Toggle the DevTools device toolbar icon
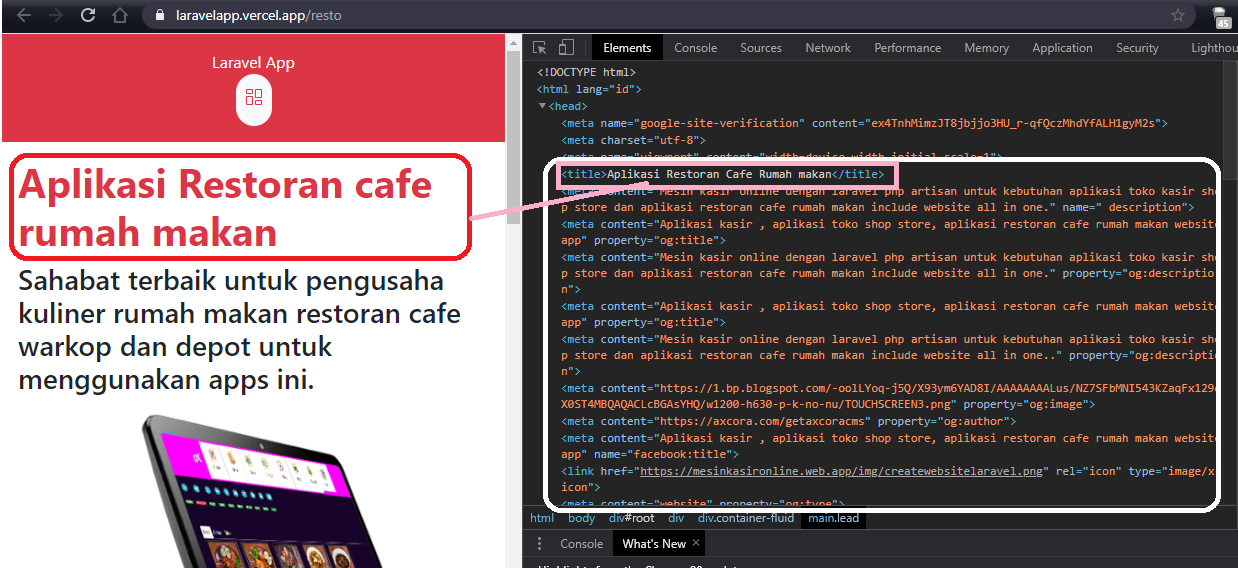 [566, 47]
